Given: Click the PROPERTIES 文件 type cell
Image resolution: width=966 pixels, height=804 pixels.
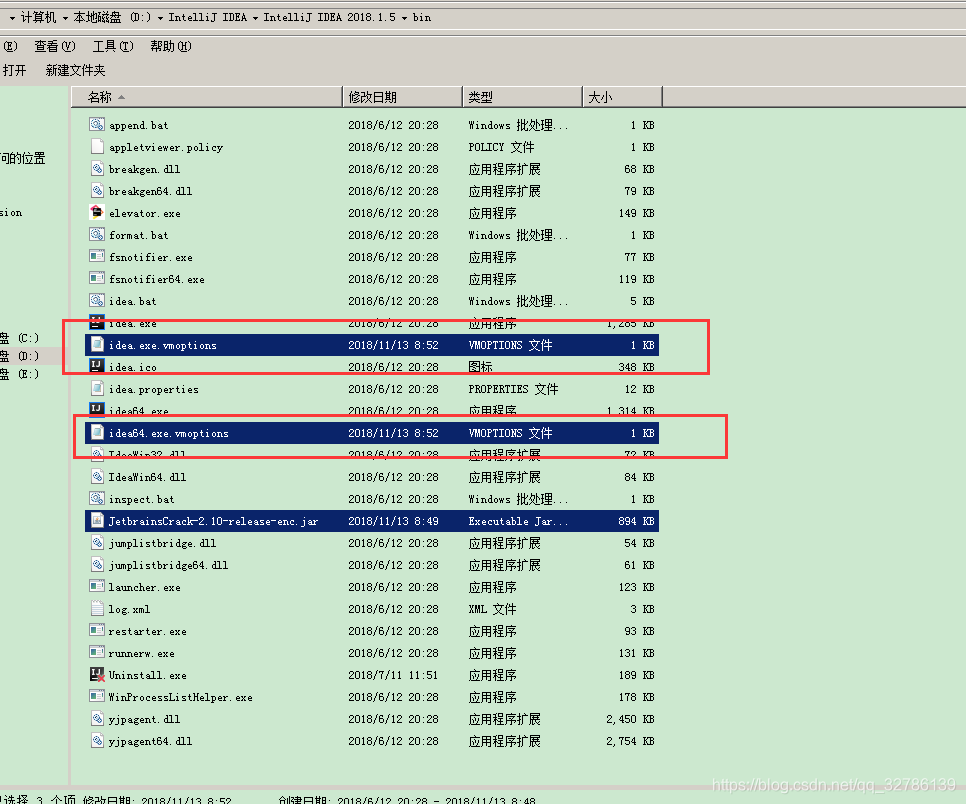Looking at the screenshot, I should pos(513,389).
